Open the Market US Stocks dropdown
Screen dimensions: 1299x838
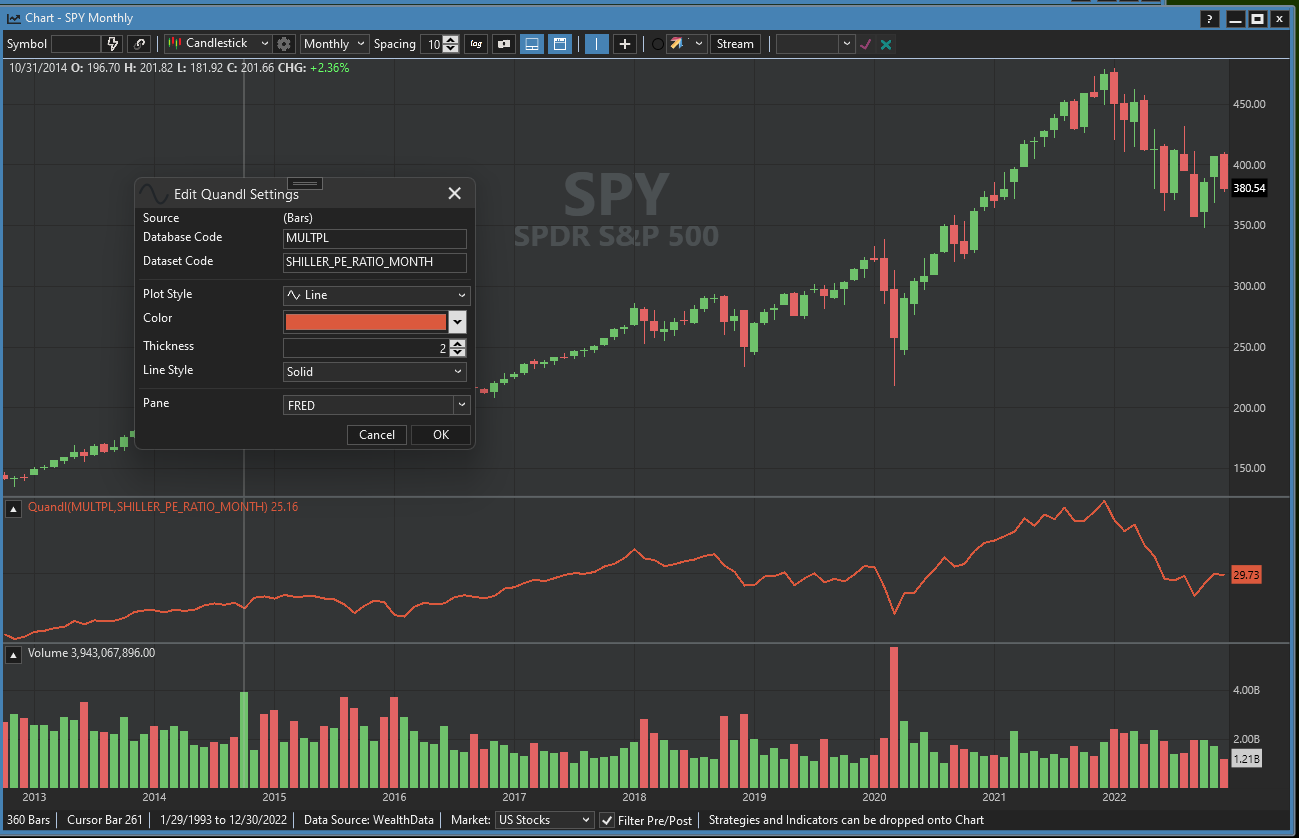(545, 820)
